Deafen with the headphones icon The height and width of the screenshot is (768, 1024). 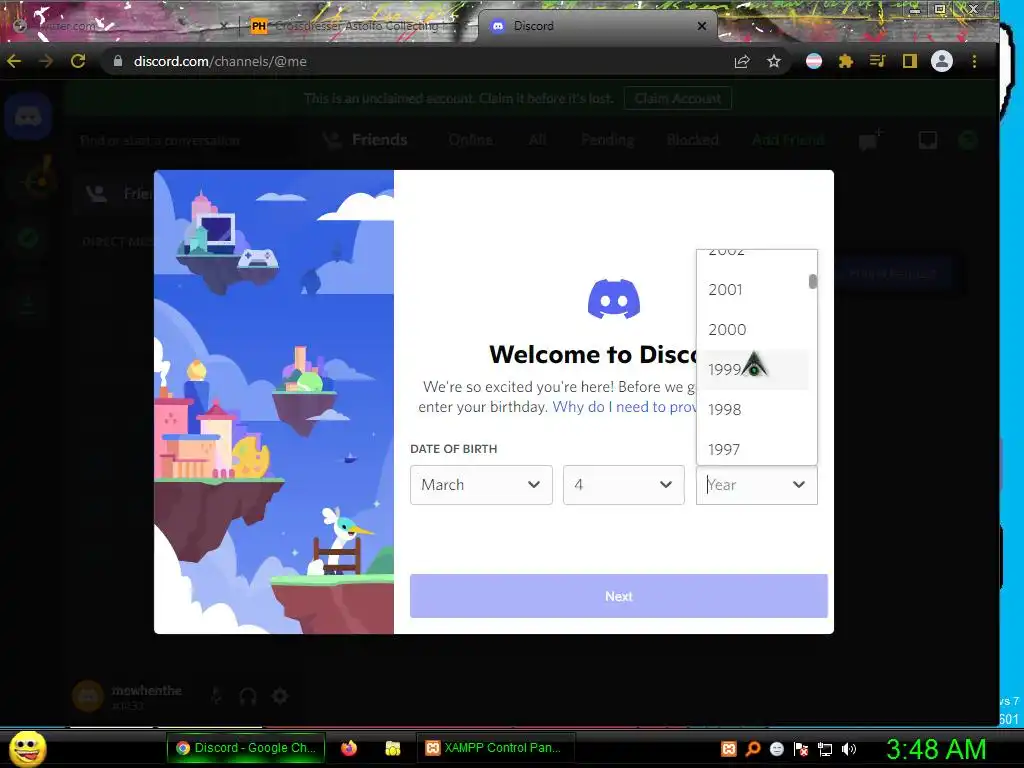tap(248, 696)
